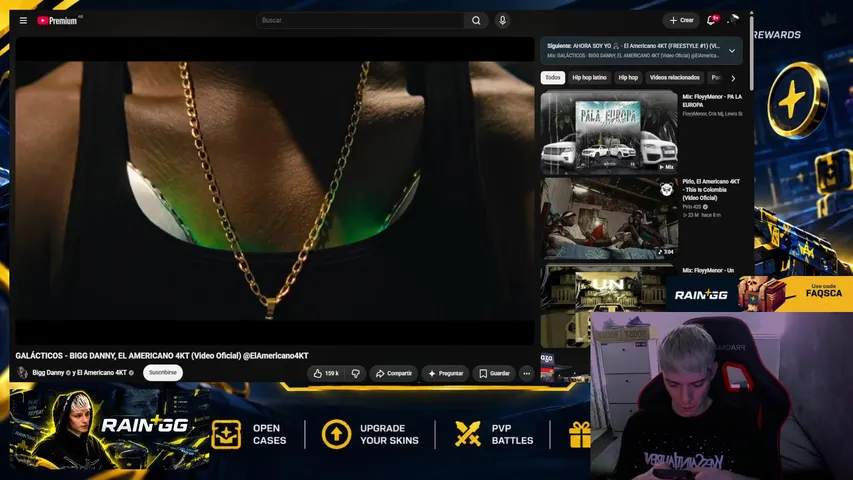Click the Open Cases icon
This screenshot has width=853, height=480.
[226, 434]
